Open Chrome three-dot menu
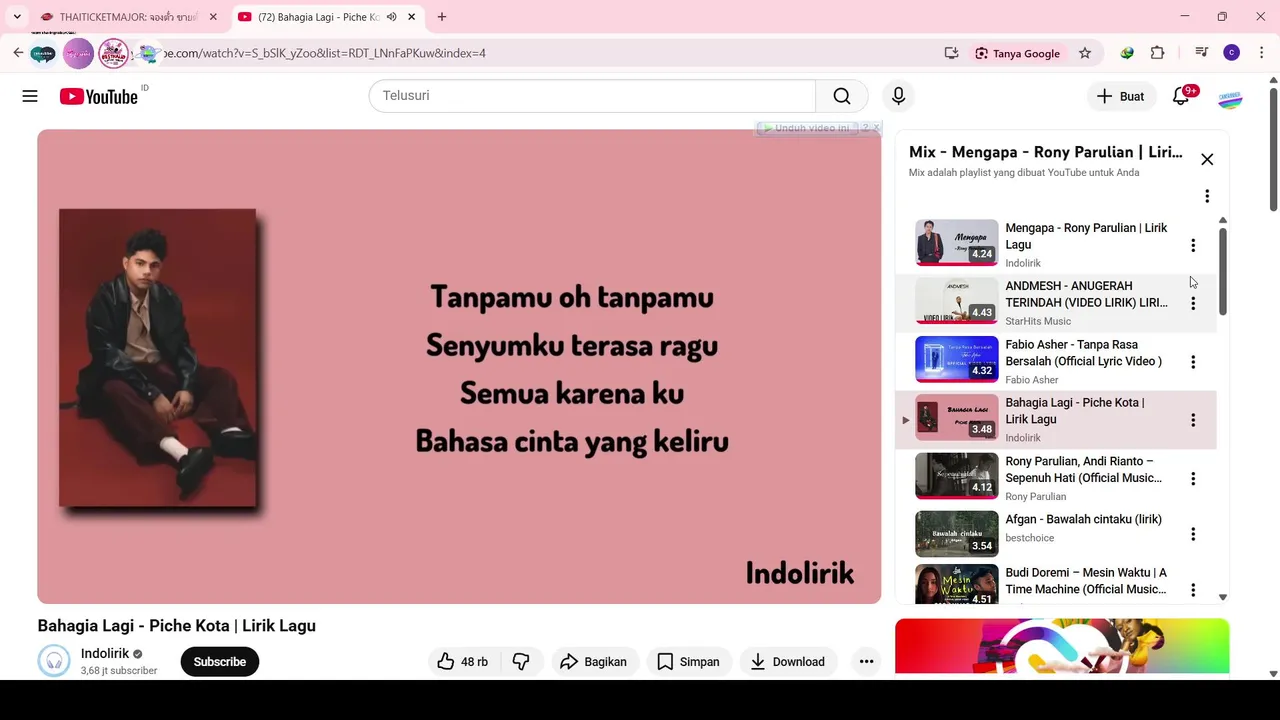This screenshot has height=720, width=1280. pos(1262,53)
